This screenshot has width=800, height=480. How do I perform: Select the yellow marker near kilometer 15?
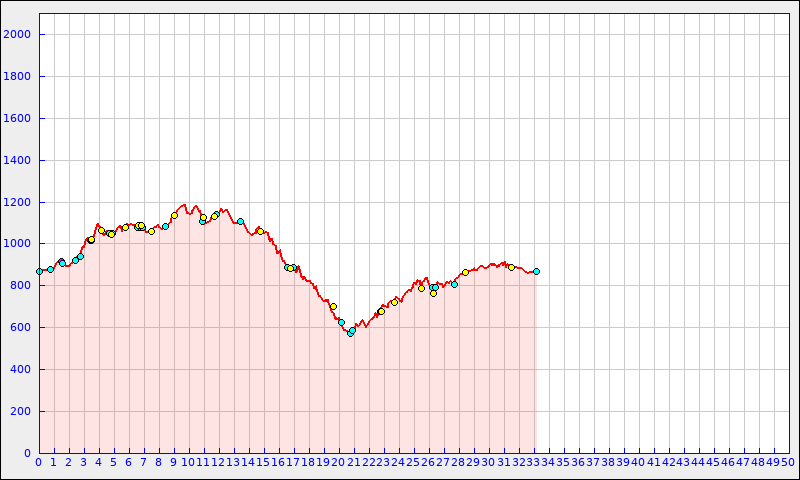pyautogui.click(x=260, y=231)
